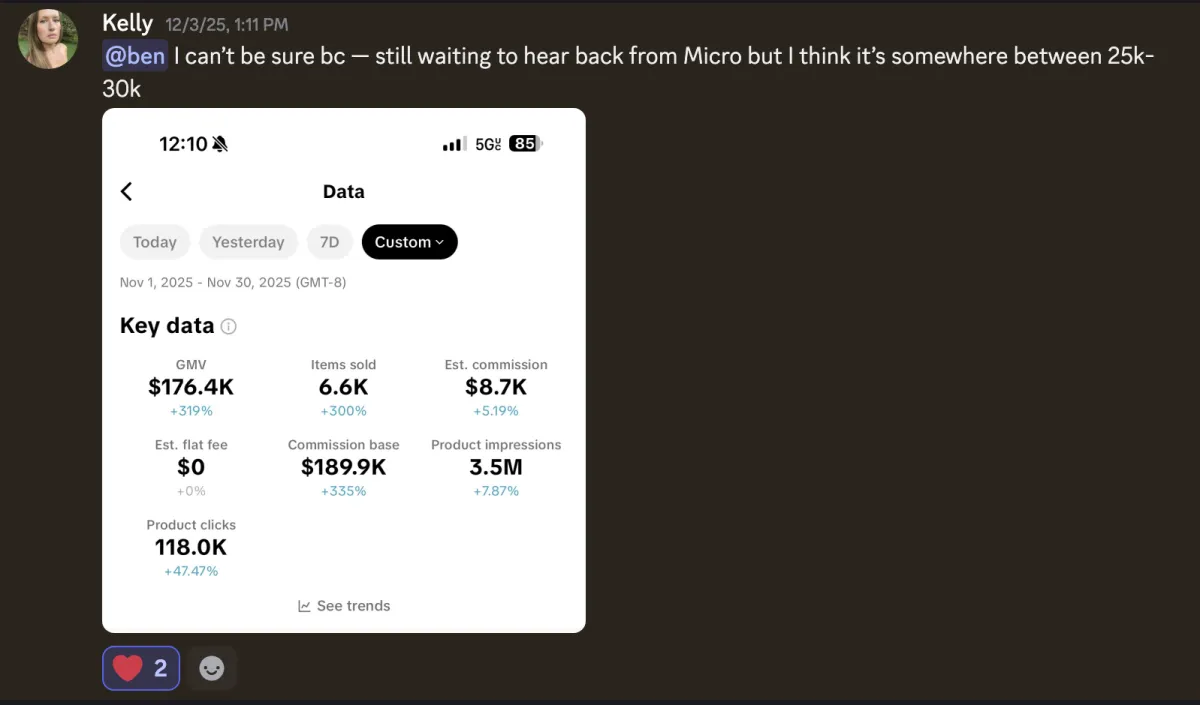Switch to the 7D tab
The height and width of the screenshot is (705, 1200).
329,242
